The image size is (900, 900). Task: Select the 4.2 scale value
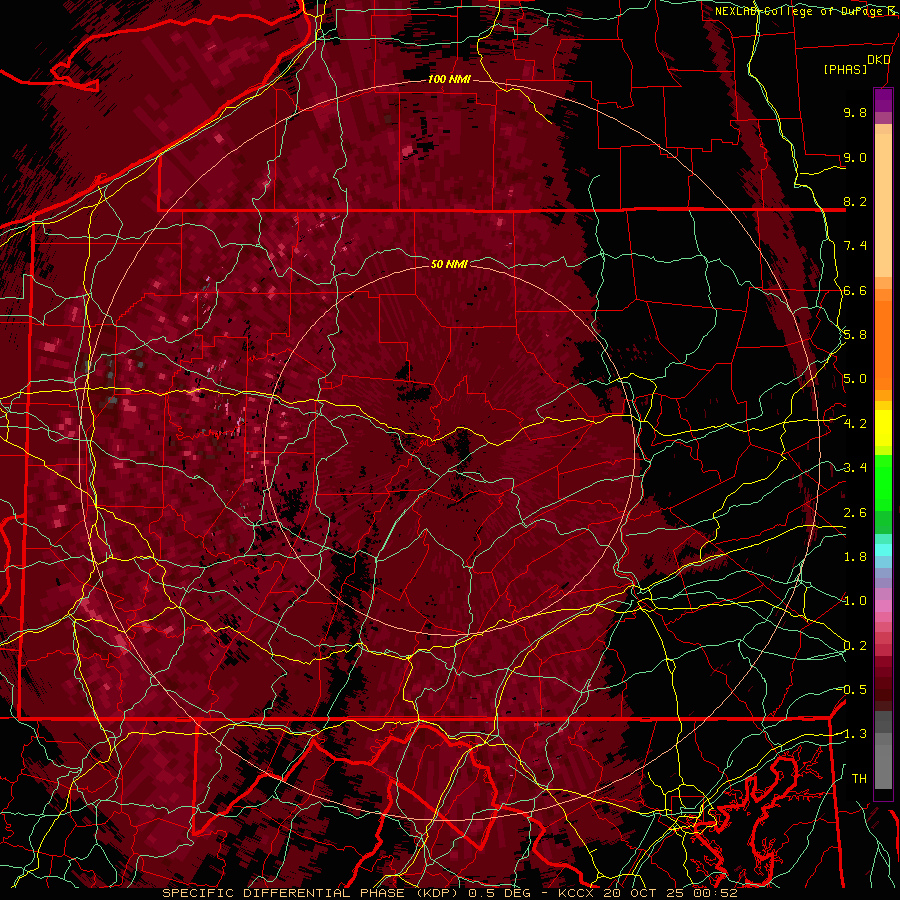855,424
